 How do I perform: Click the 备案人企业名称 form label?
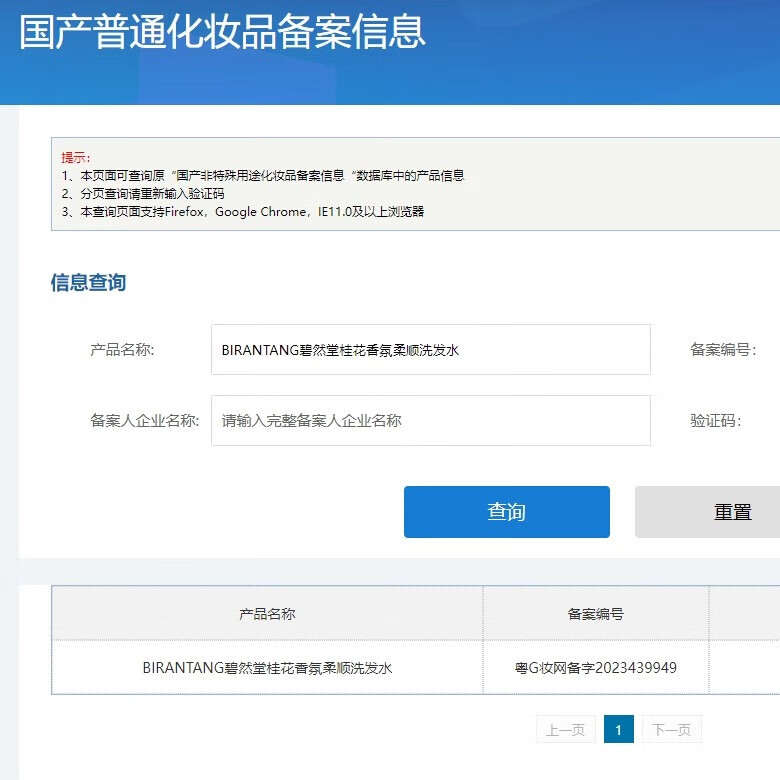[145, 421]
